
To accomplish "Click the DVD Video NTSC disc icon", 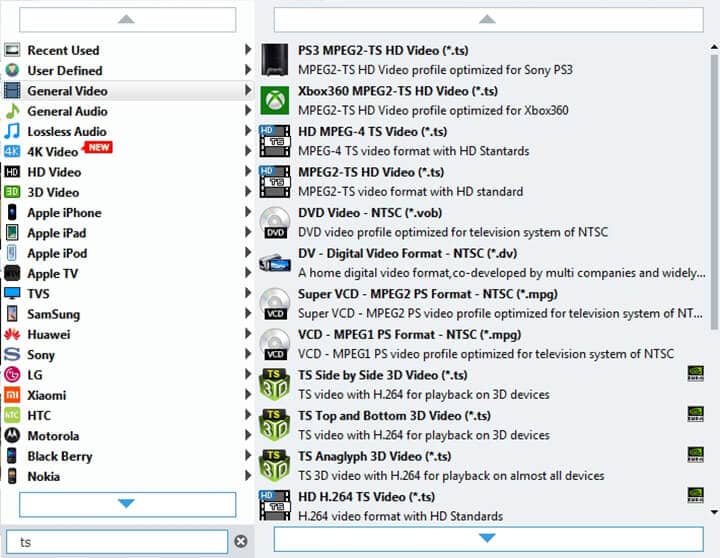I will [x=275, y=222].
